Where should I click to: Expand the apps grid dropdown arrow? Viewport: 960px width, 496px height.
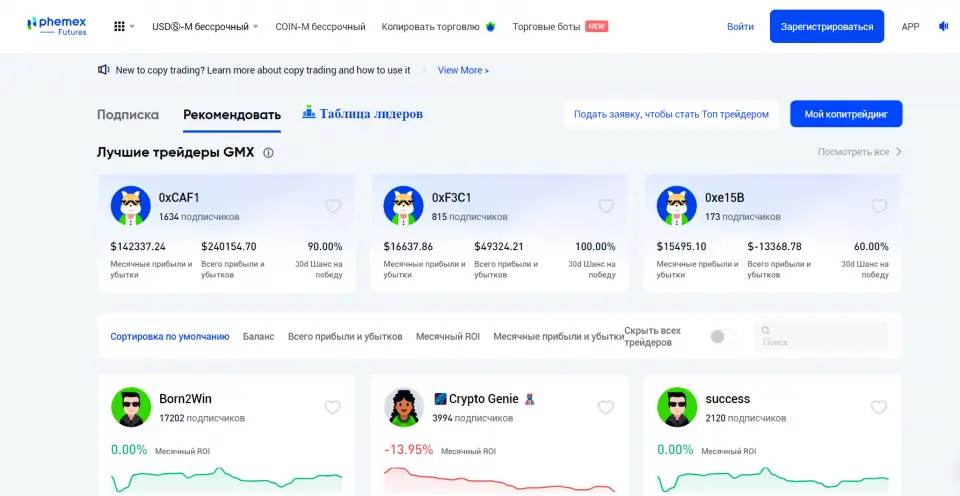(132, 27)
